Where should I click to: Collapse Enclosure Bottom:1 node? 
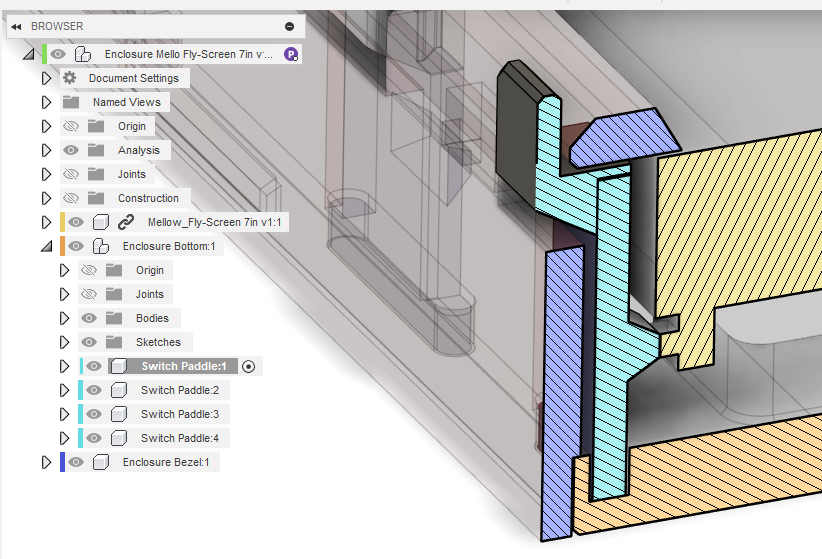[x=47, y=246]
